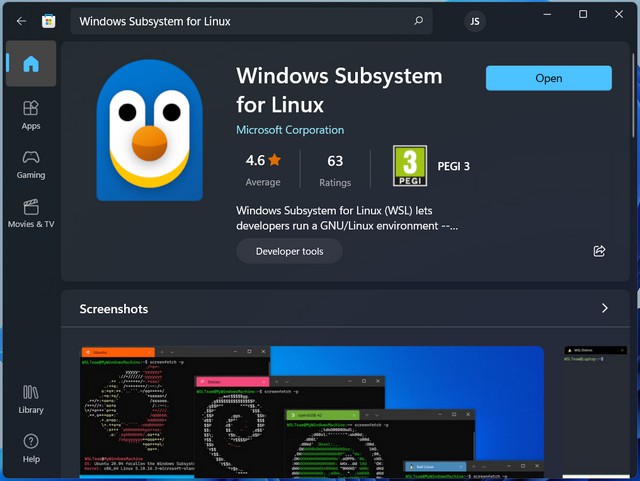Click the Developer tools category button
This screenshot has height=481, width=640.
(289, 251)
